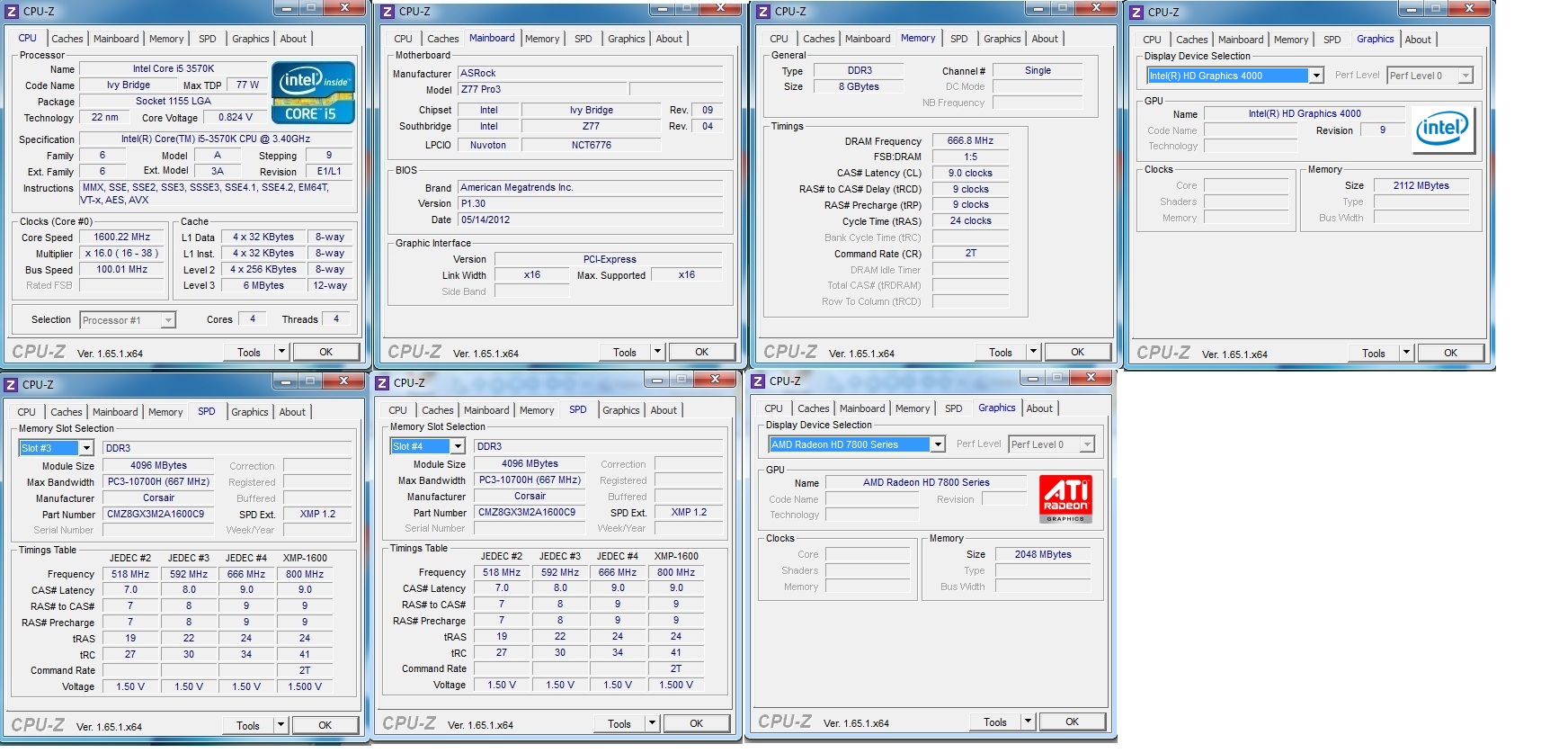Click CPU-Z title icon of Intel HD Graphics window
The height and width of the screenshot is (753, 1568).
coord(1136,13)
